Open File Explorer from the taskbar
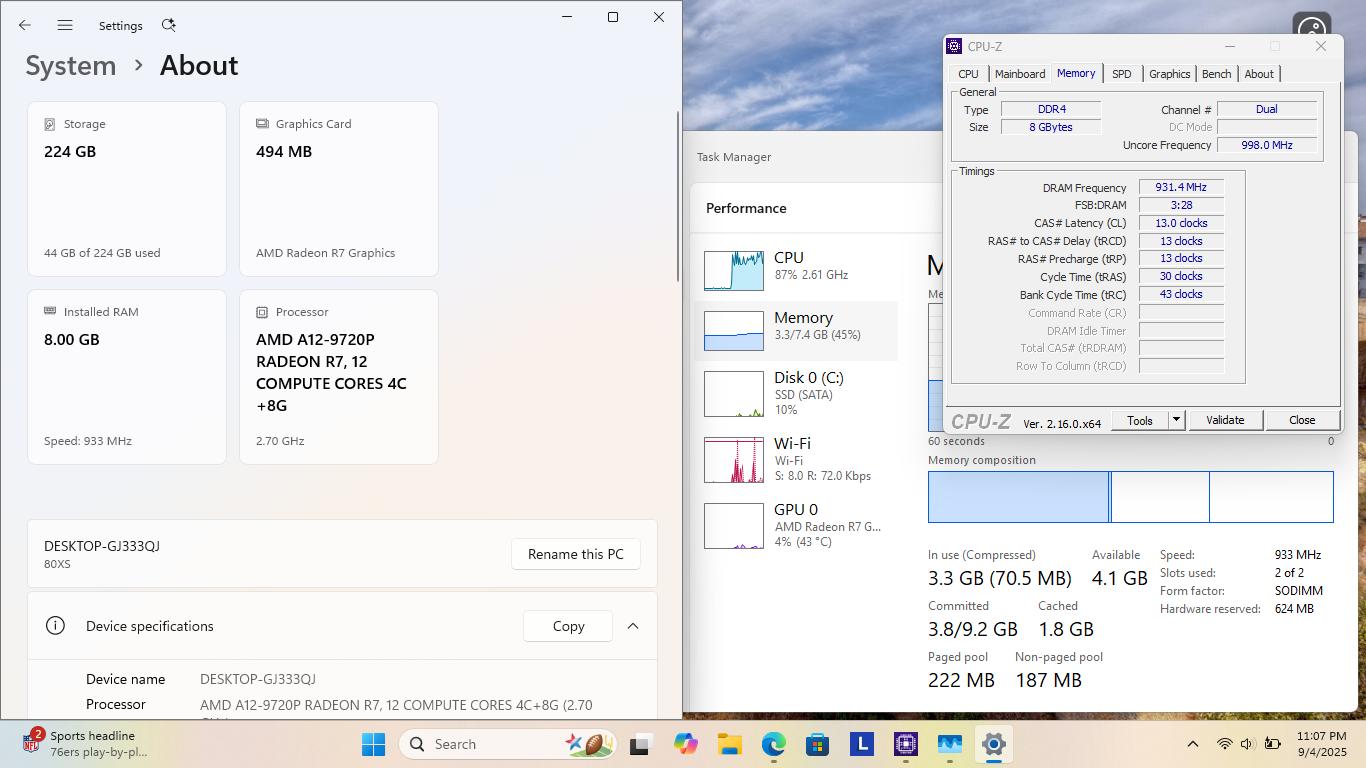 729,744
